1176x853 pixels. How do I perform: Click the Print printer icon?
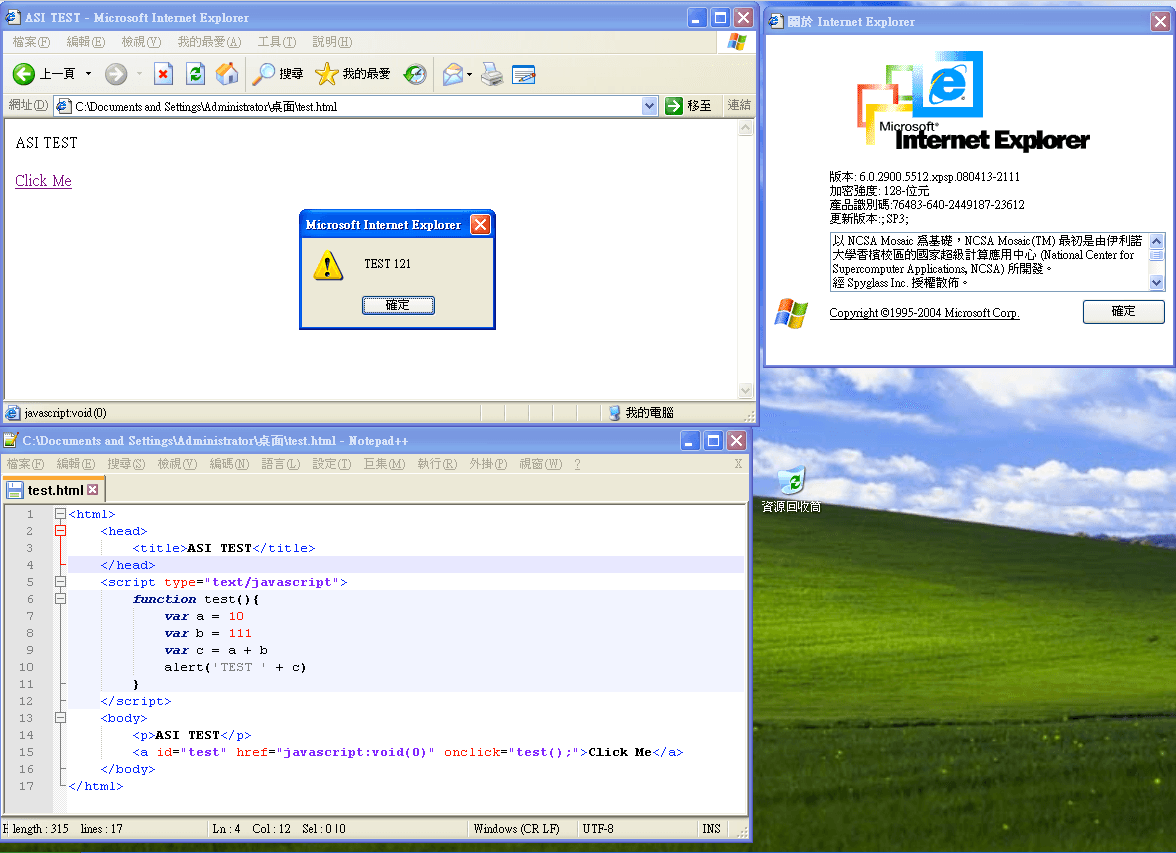point(492,74)
